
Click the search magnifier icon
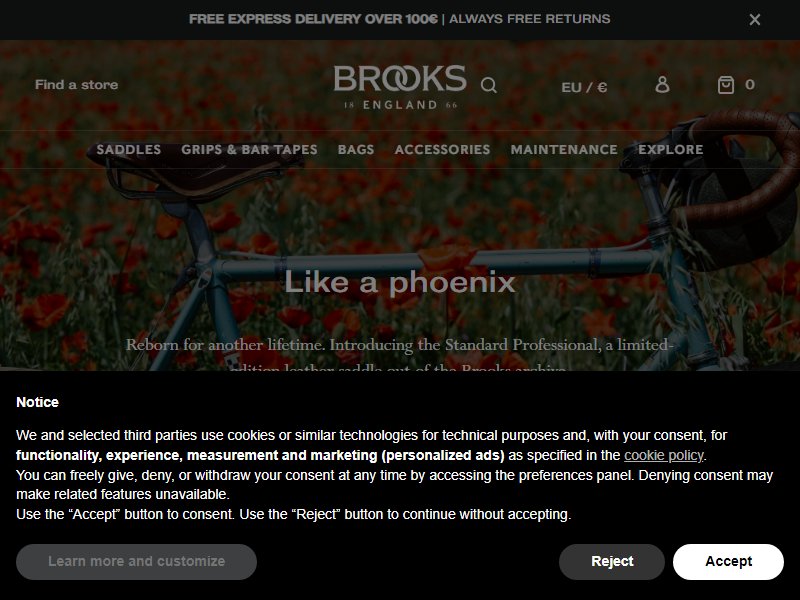point(488,85)
